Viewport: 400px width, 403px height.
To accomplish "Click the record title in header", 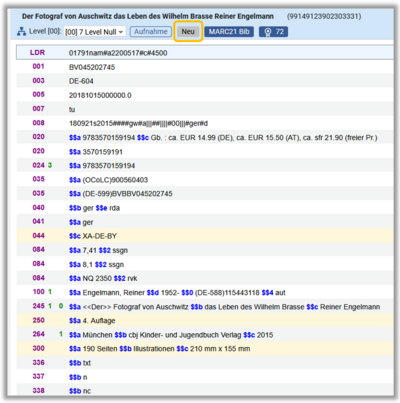I will (x=148, y=16).
